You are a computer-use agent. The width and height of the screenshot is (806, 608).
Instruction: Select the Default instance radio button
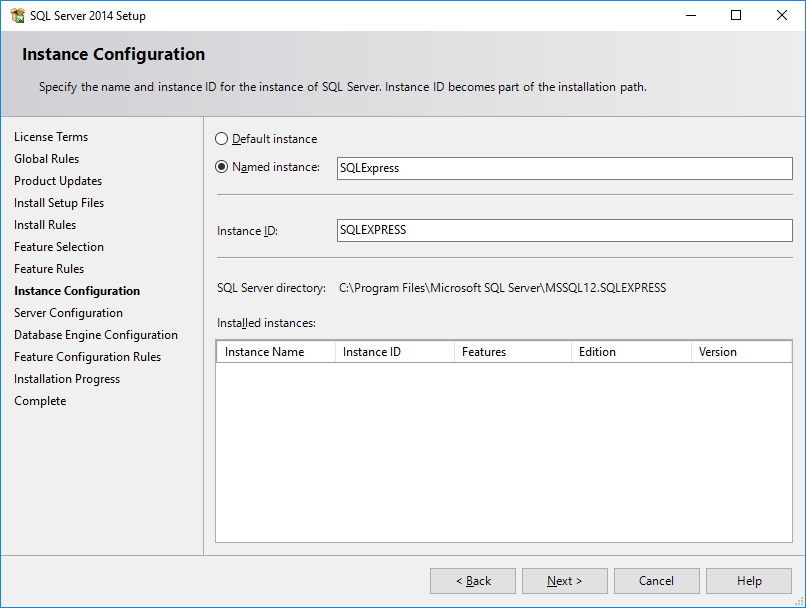pos(221,138)
